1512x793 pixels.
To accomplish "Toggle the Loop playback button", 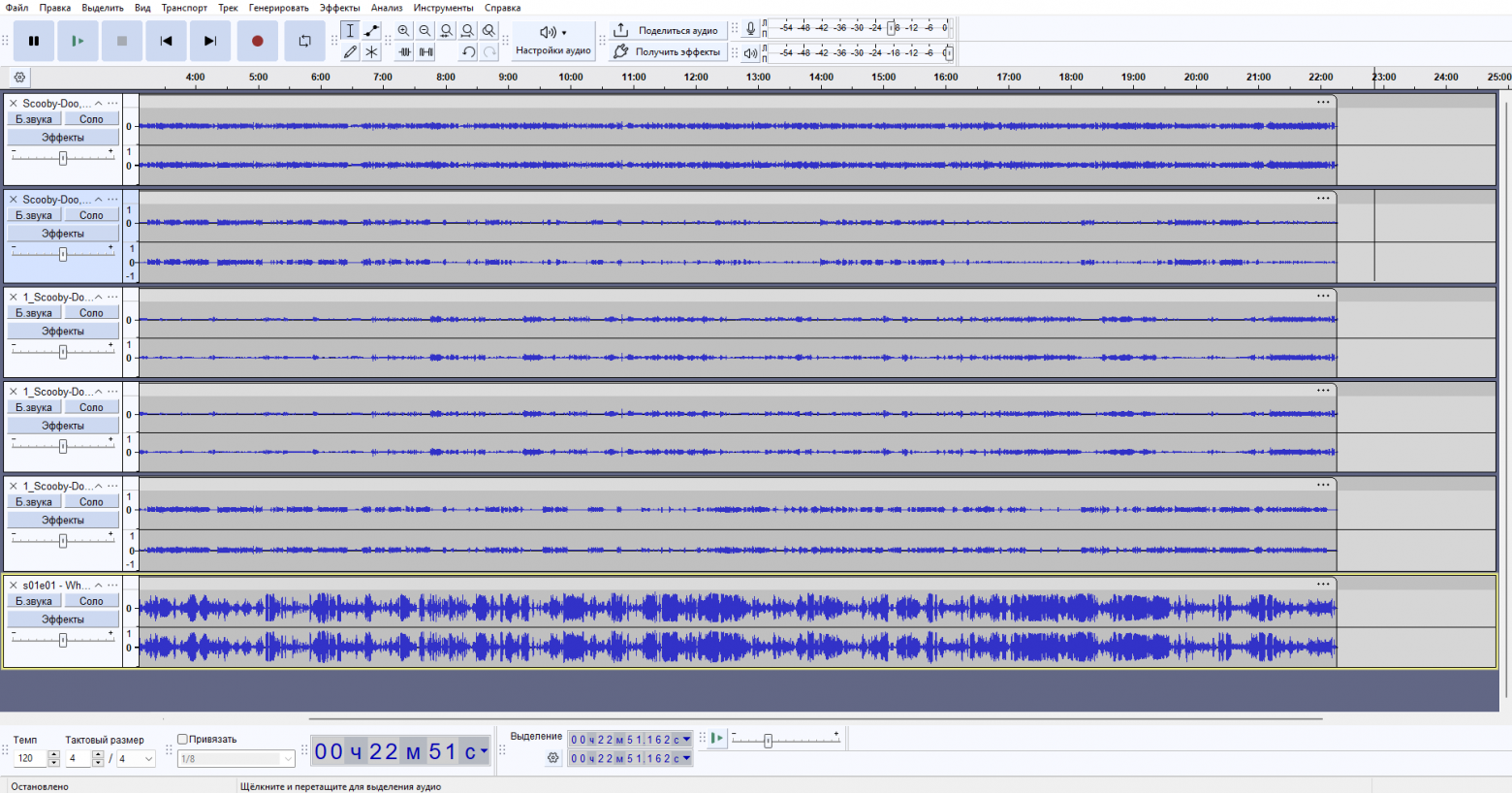I will pyautogui.click(x=304, y=41).
